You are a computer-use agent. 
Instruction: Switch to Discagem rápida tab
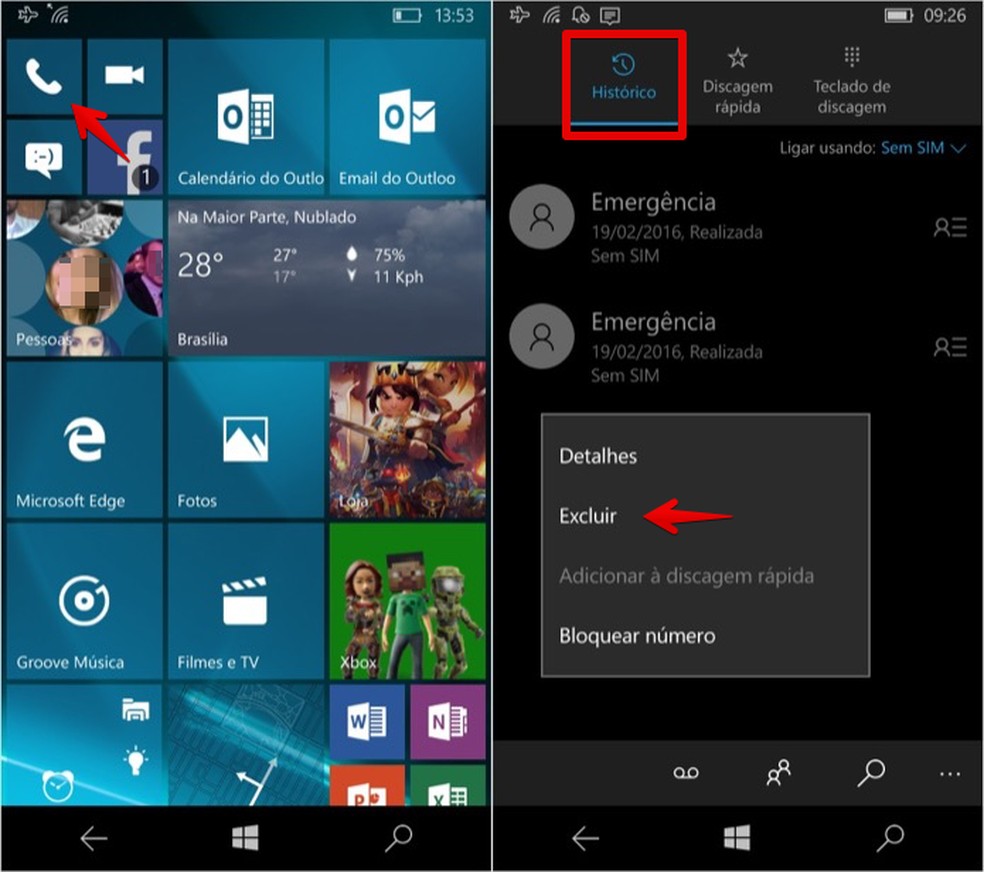tap(737, 83)
